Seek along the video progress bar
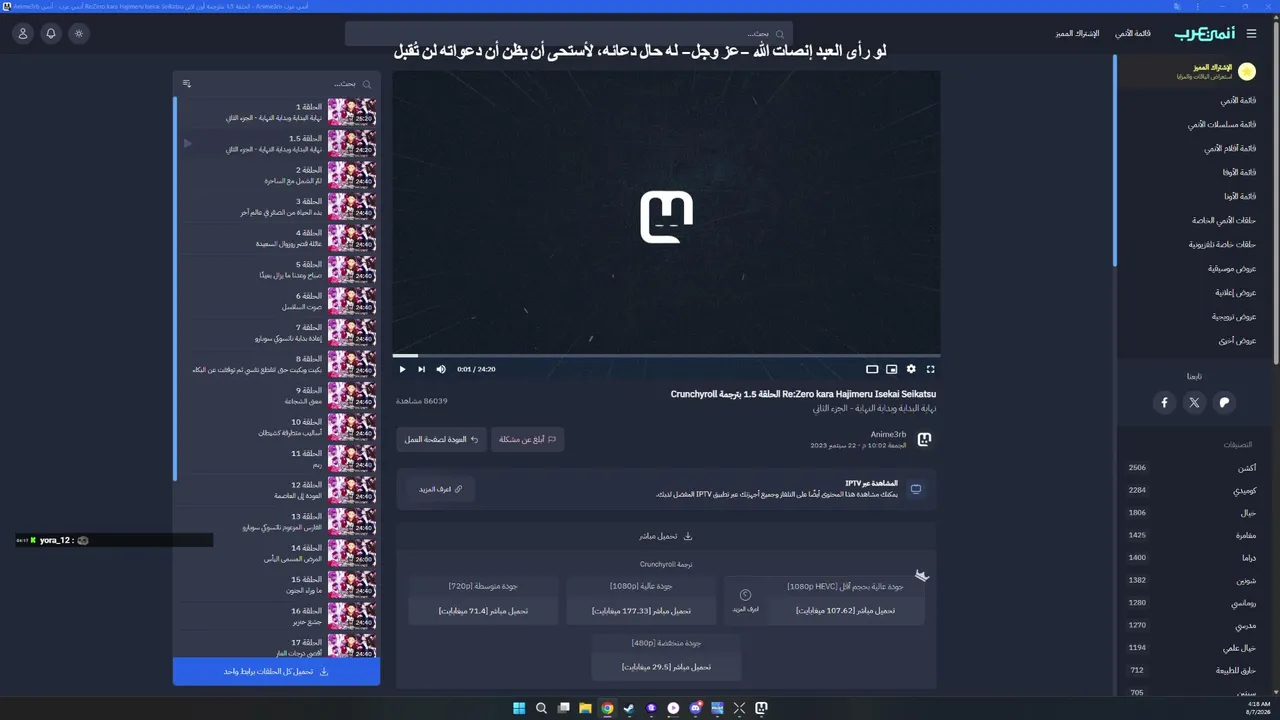Viewport: 1280px width, 720px height. [666, 355]
